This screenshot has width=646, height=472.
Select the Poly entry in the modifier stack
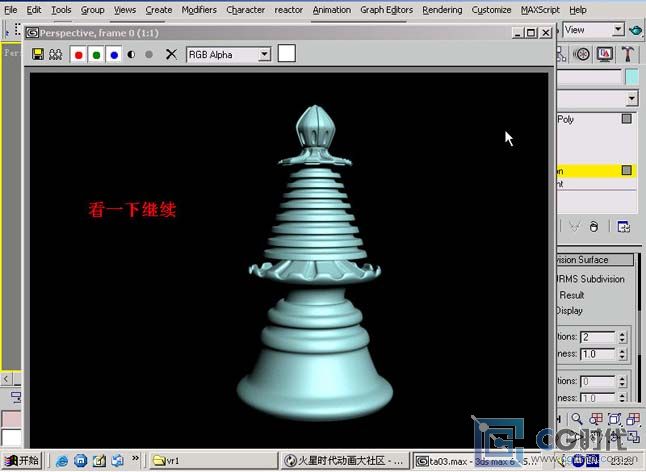pyautogui.click(x=566, y=119)
